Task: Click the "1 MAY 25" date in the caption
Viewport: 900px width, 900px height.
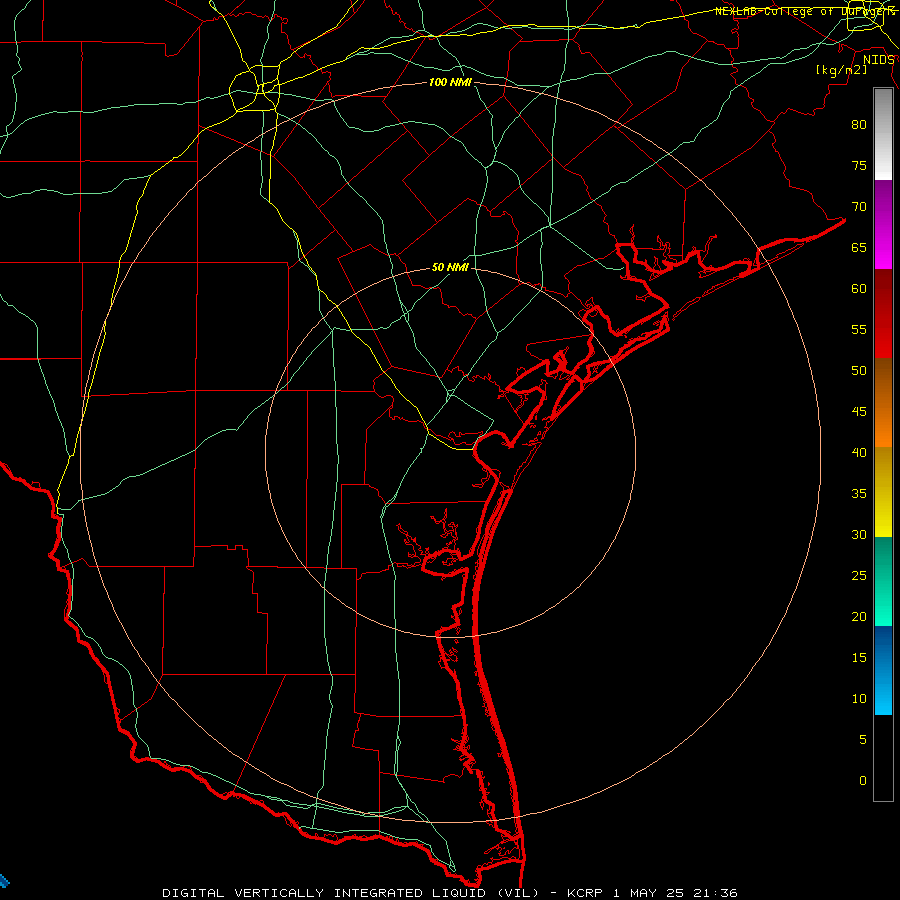Action: pos(649,893)
